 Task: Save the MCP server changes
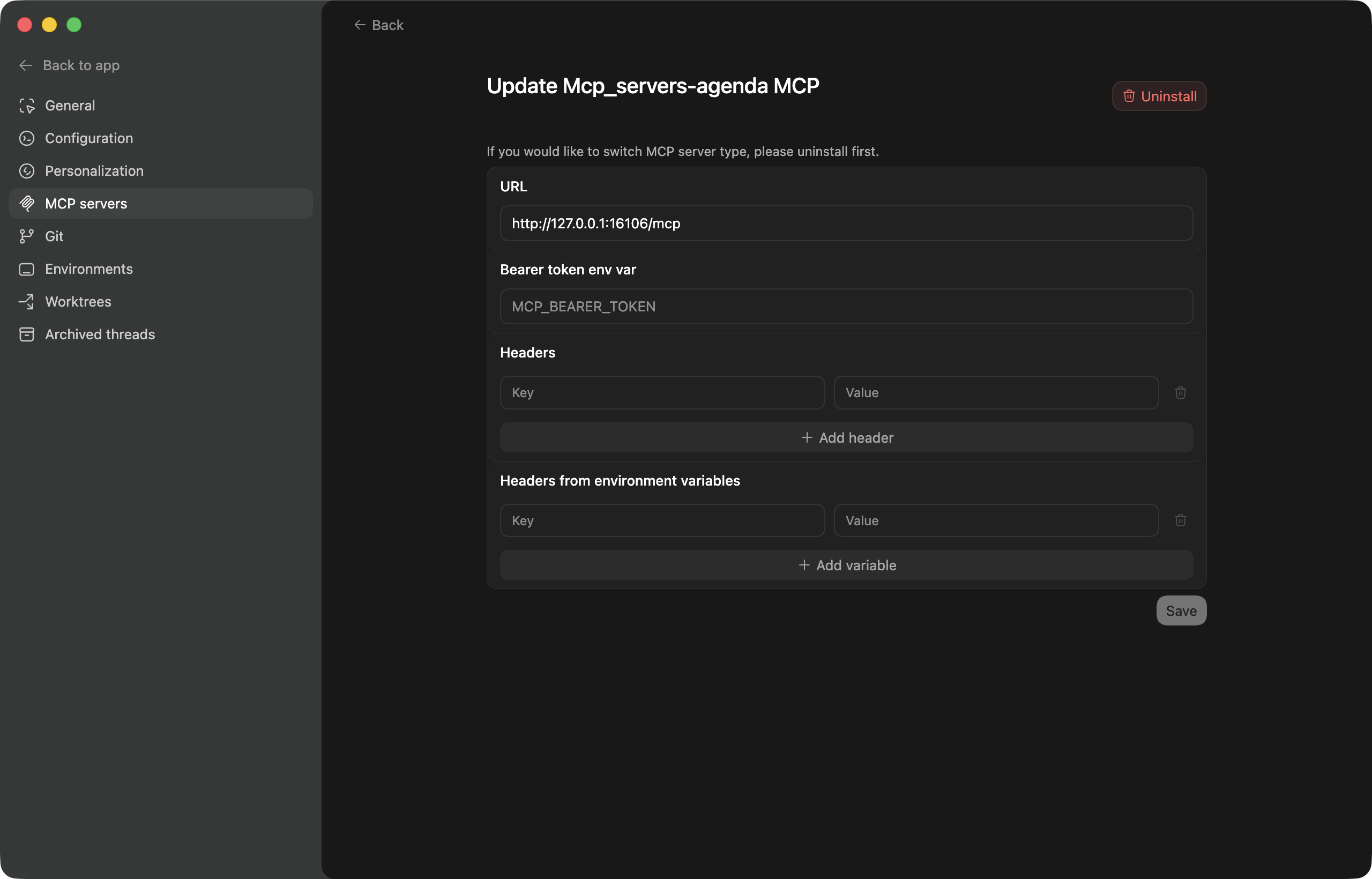[1181, 610]
